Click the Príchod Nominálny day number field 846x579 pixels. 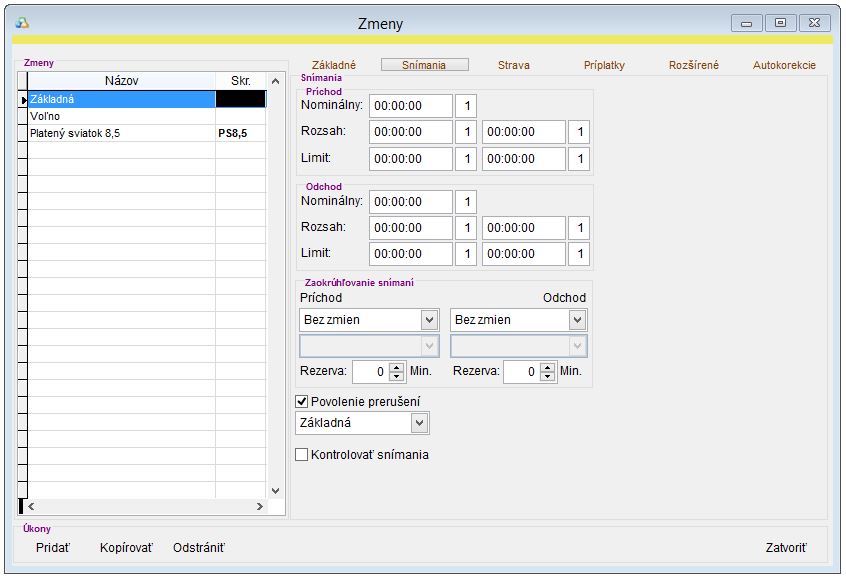click(466, 106)
